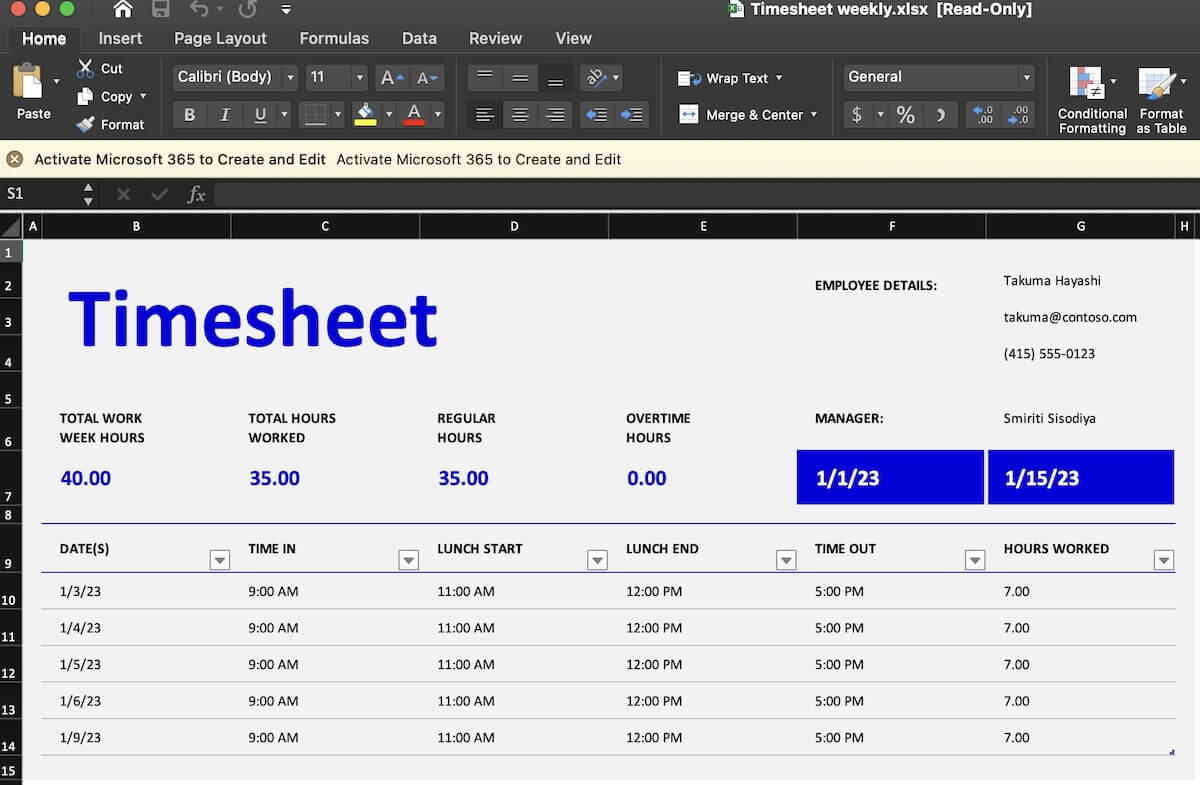Open the TIME IN column filter dropdown
Image resolution: width=1200 pixels, height=785 pixels.
click(x=408, y=561)
